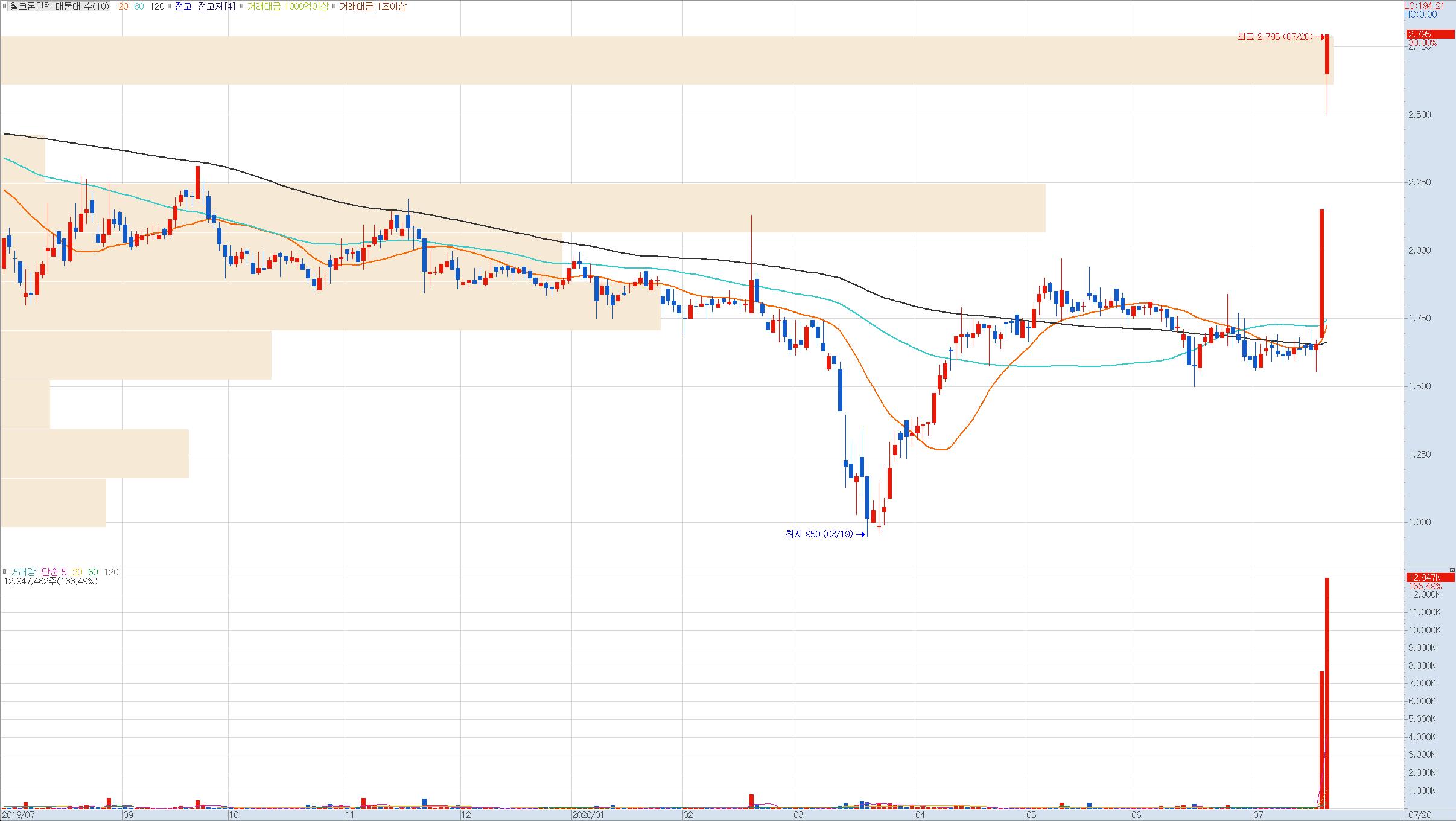The width and height of the screenshot is (1456, 821).
Task: Select the teal 60 moving average label
Action: [x=139, y=7]
